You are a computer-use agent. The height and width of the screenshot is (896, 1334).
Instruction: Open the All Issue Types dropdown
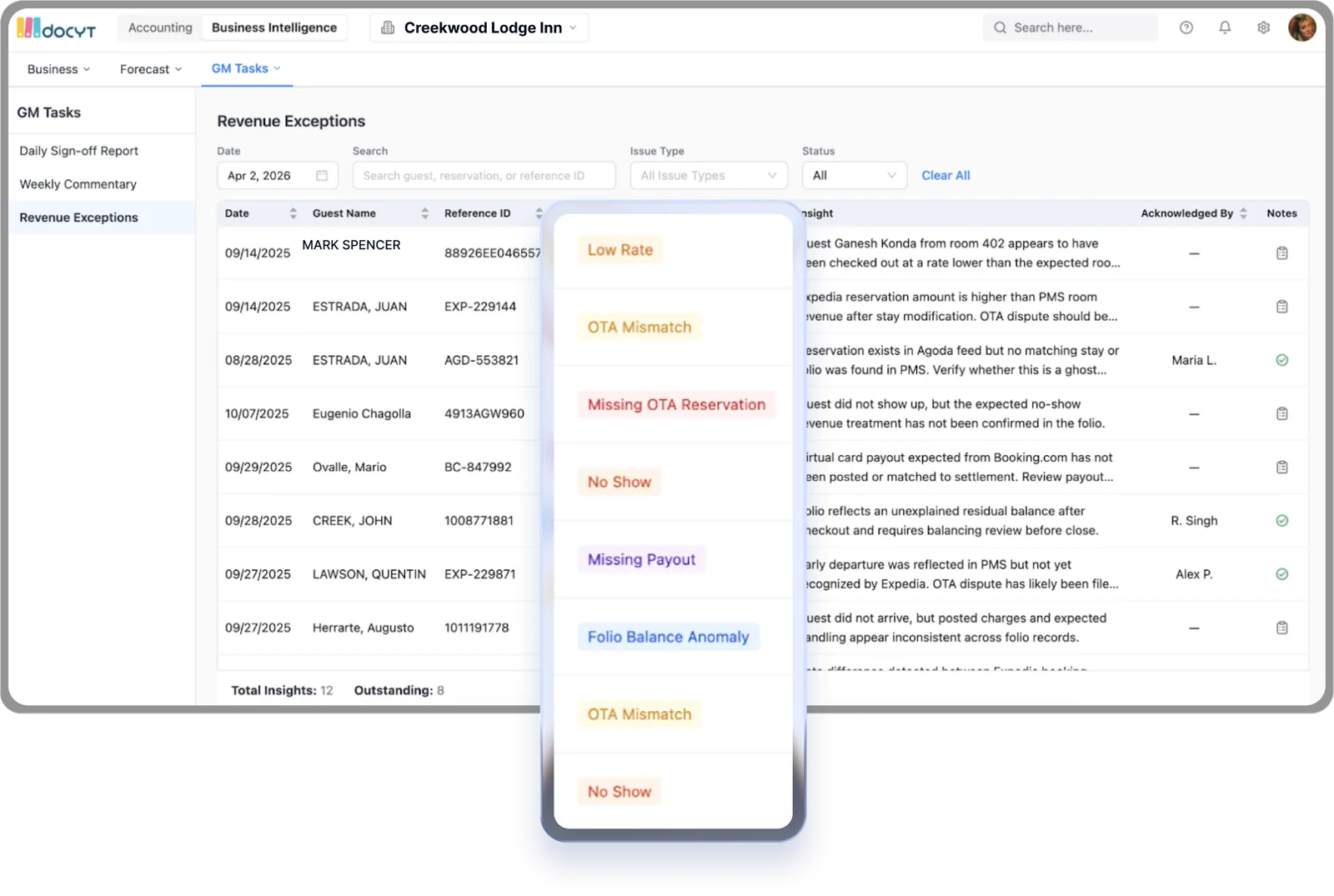709,175
